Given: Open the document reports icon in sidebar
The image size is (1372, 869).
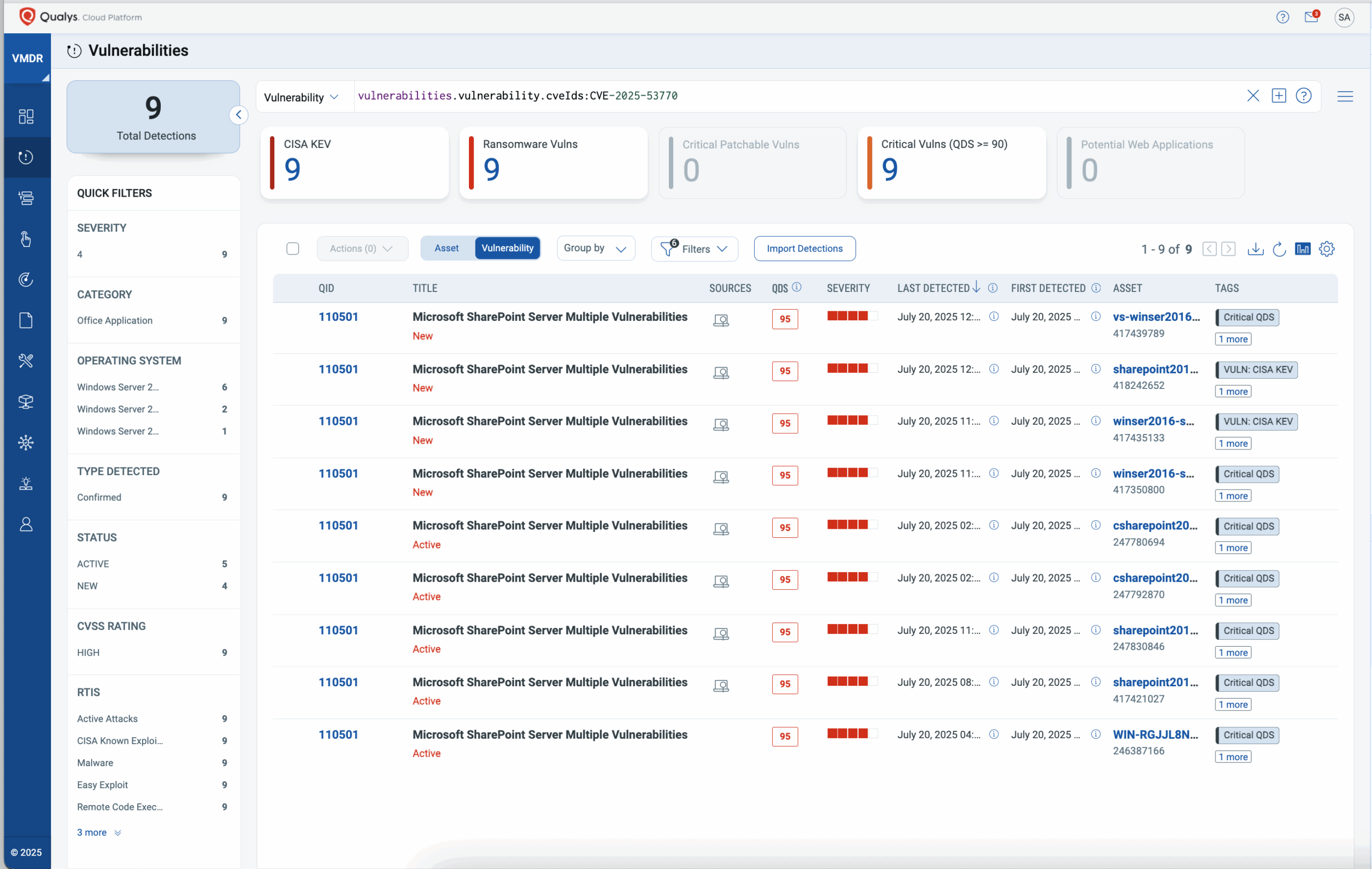Looking at the screenshot, I should [26, 320].
